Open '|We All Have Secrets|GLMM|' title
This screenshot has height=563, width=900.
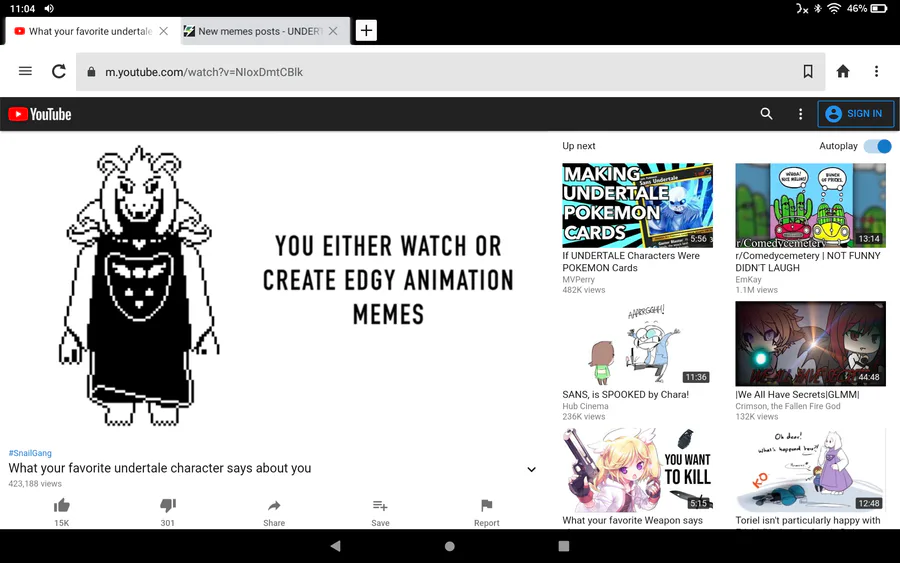[797, 394]
